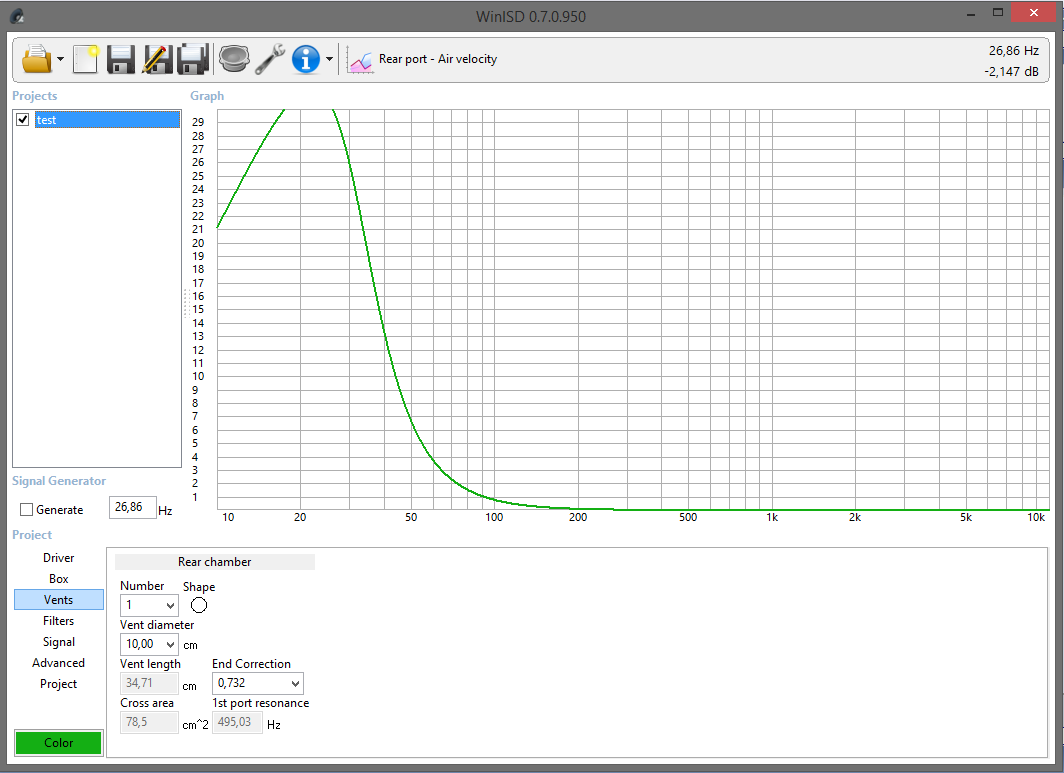Open the End Correction dropdown
Image resolution: width=1064 pixels, height=773 pixels.
click(x=258, y=683)
